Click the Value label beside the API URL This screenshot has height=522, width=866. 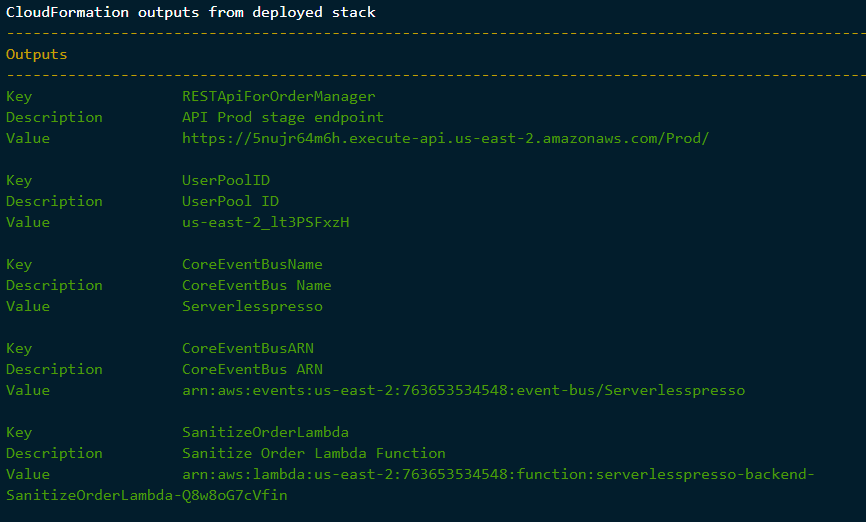28,138
